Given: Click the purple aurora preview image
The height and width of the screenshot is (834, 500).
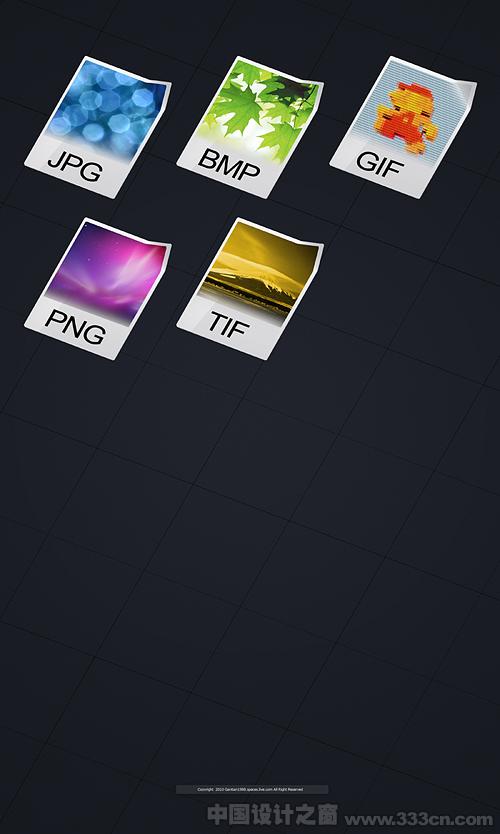Looking at the screenshot, I should point(109,271).
